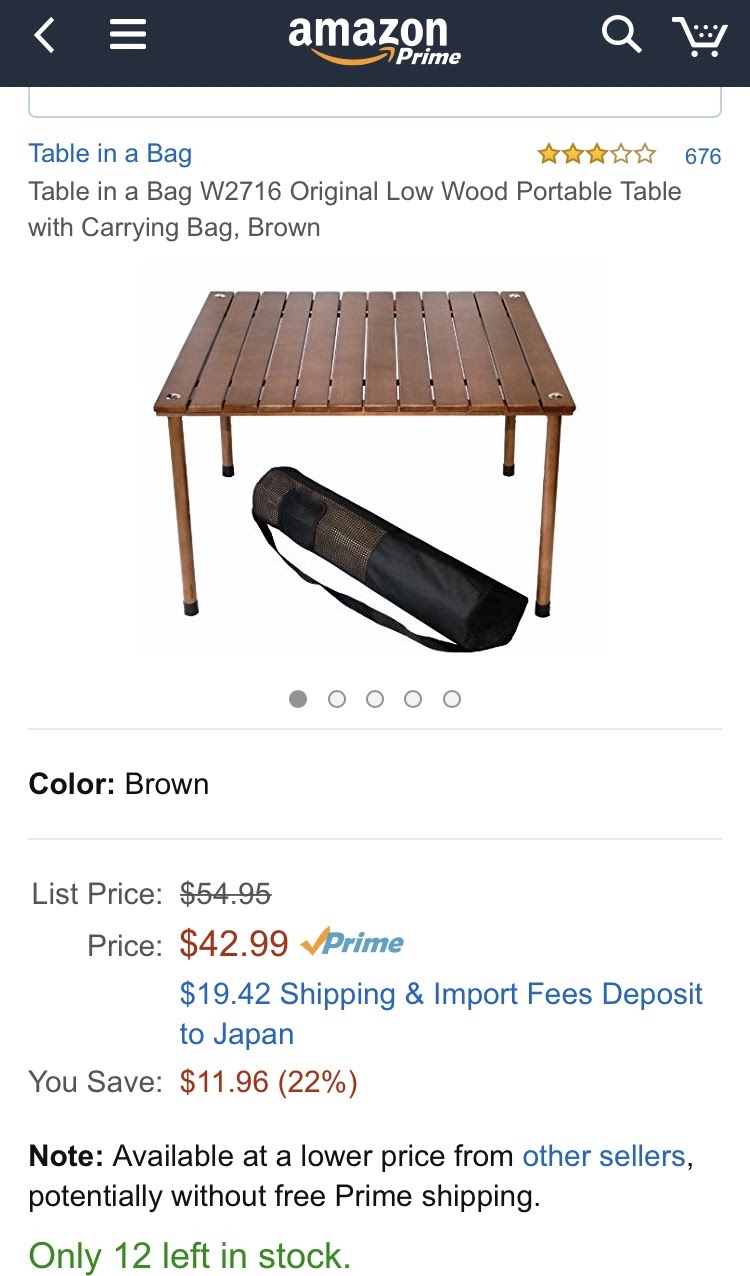
Task: Select the fifth image carousel dot
Action: [452, 699]
